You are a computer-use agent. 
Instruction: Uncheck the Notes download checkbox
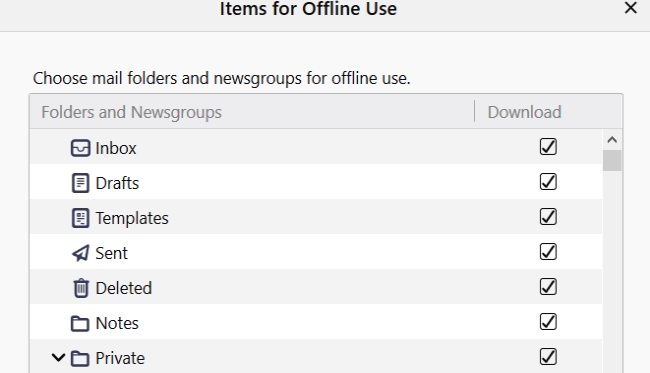tap(548, 322)
